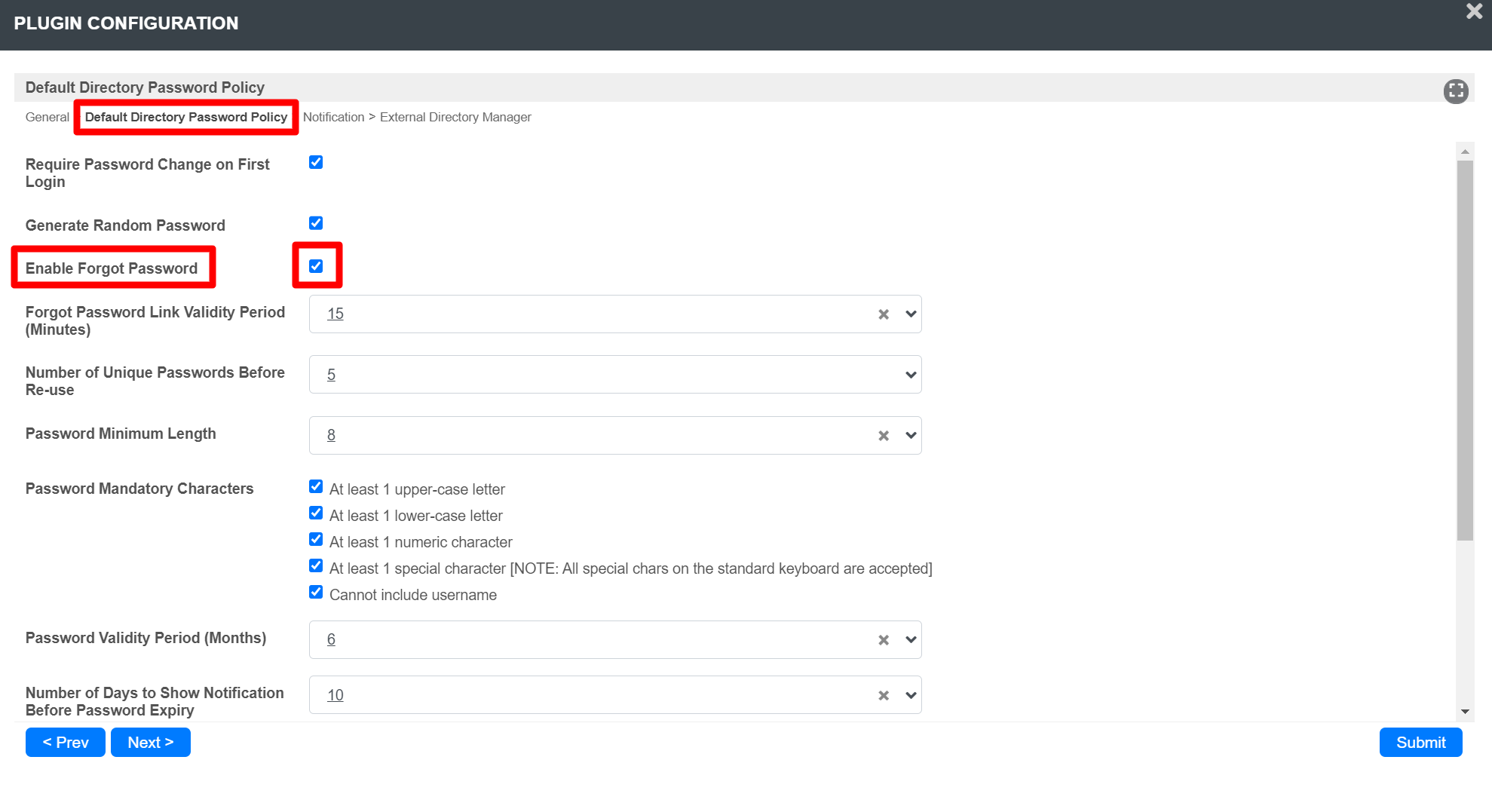Clear the Days to Show Notification value

click(884, 696)
